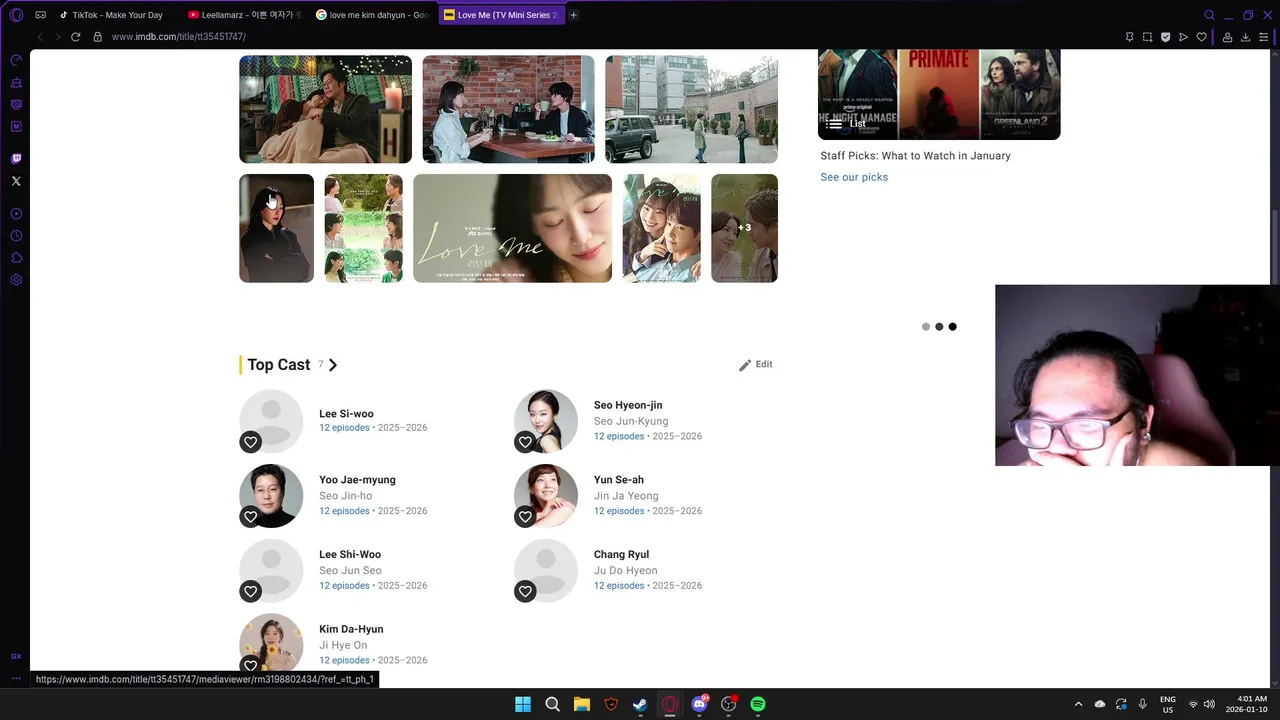Open File Explorer from the taskbar
The height and width of the screenshot is (720, 1280).
tap(582, 704)
